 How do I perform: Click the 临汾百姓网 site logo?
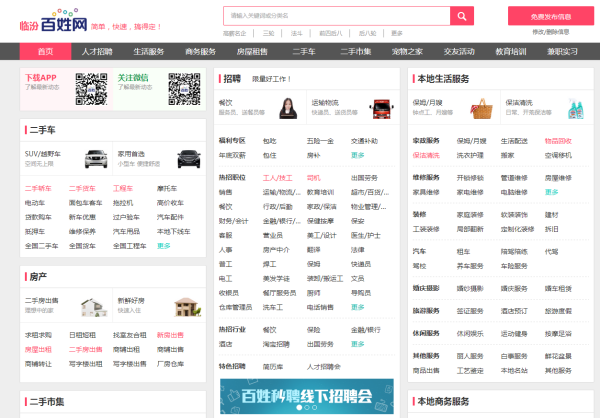54,21
